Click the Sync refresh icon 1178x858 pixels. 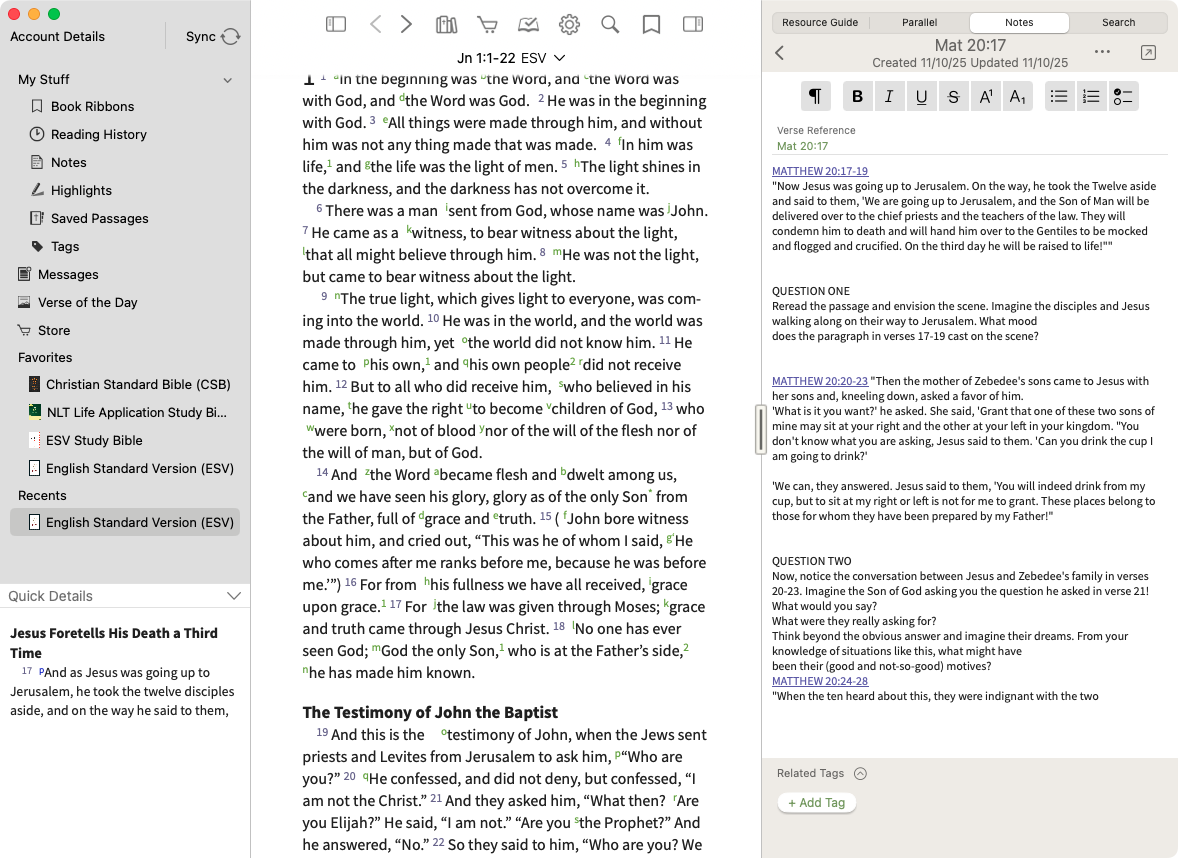click(231, 37)
